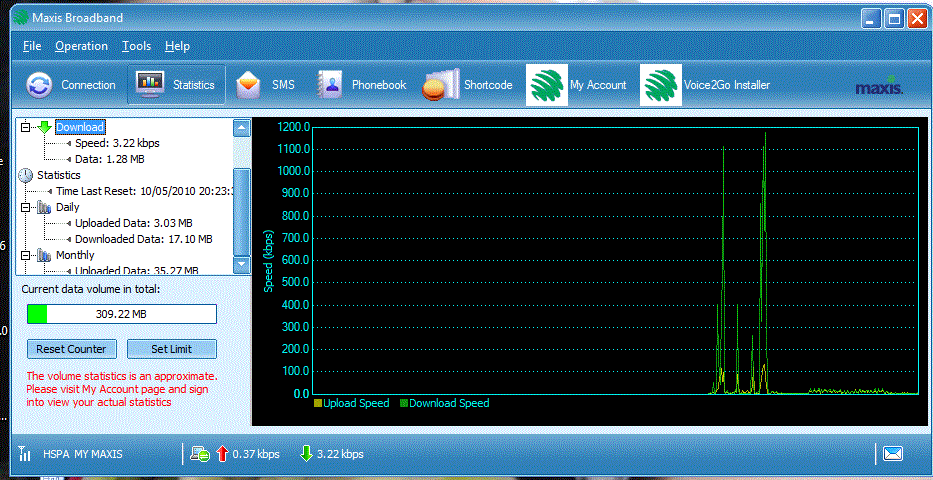This screenshot has width=933, height=480.
Task: Select 'Speed: 3.22 kbps' tree row
Action: pyautogui.click(x=117, y=143)
